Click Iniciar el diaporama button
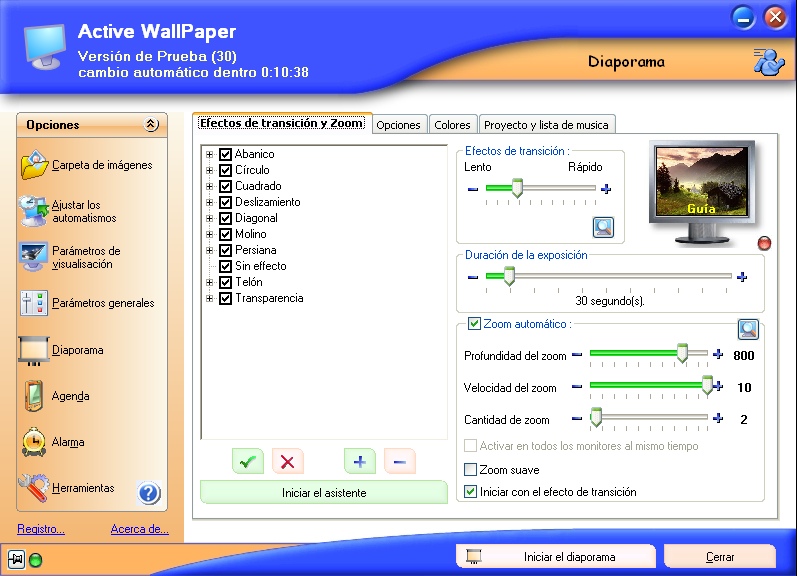Viewport: 797px width, 576px height. 556,557
